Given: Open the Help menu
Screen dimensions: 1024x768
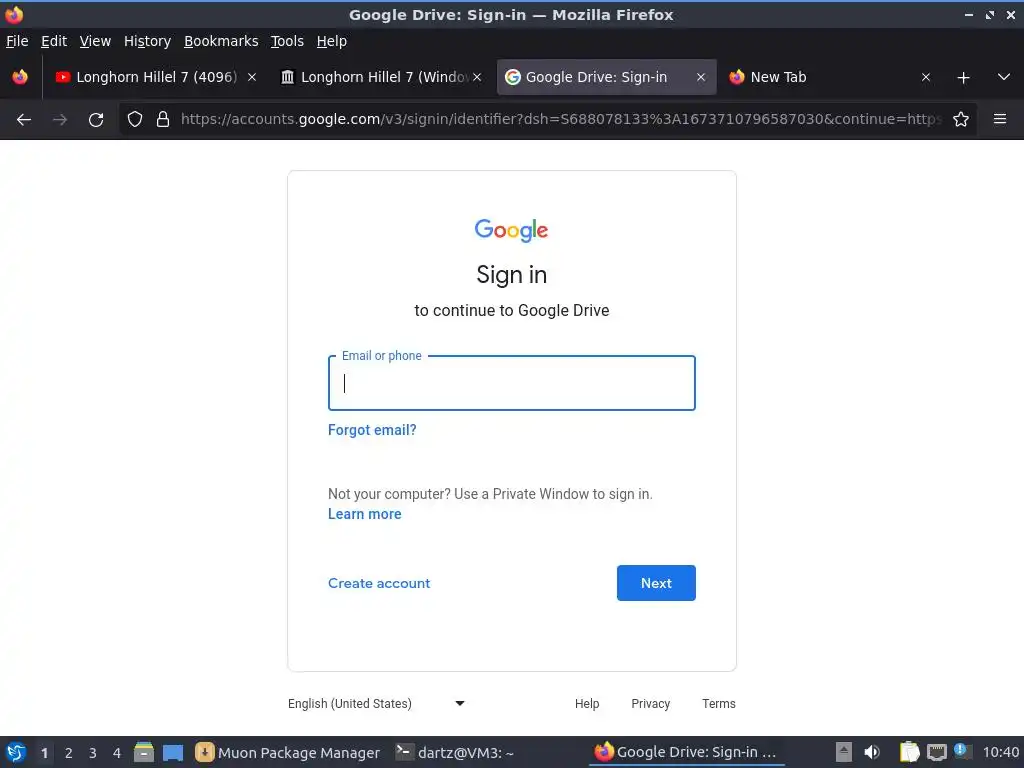Looking at the screenshot, I should coord(332,41).
